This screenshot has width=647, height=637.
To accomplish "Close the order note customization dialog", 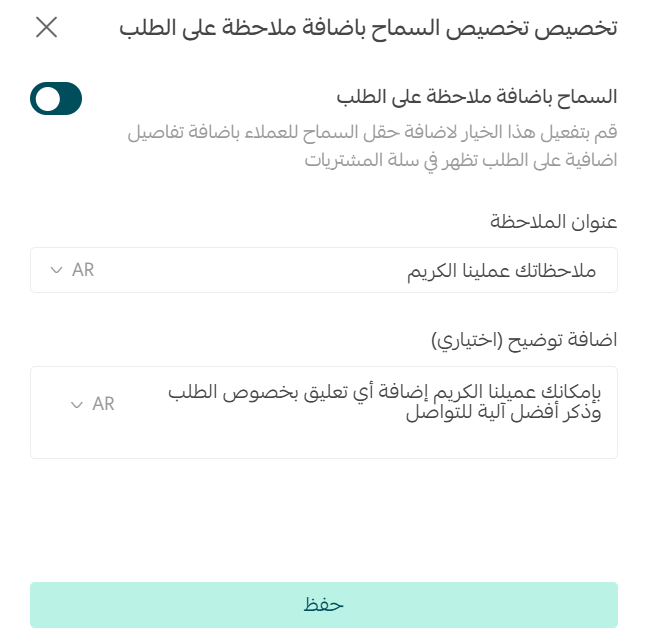I will tap(46, 27).
